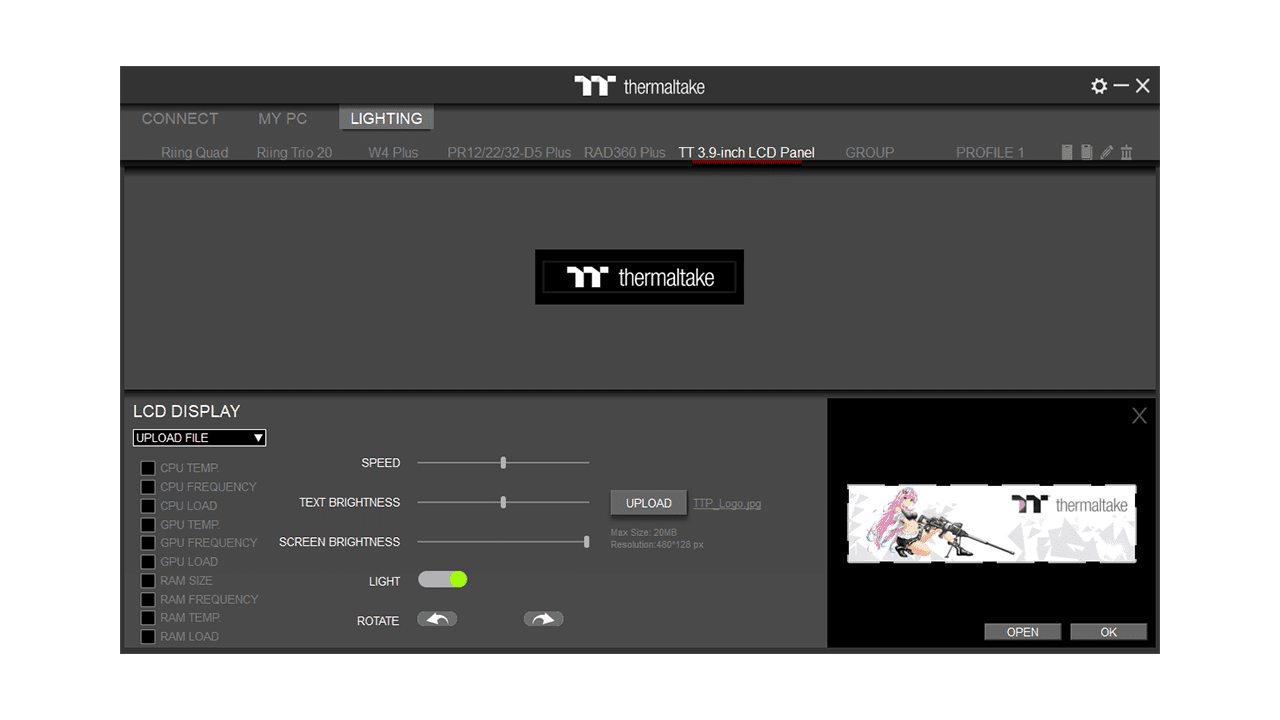Screen dimensions: 1280x720
Task: Tick the RAM SIZE checkbox
Action: 148,581
